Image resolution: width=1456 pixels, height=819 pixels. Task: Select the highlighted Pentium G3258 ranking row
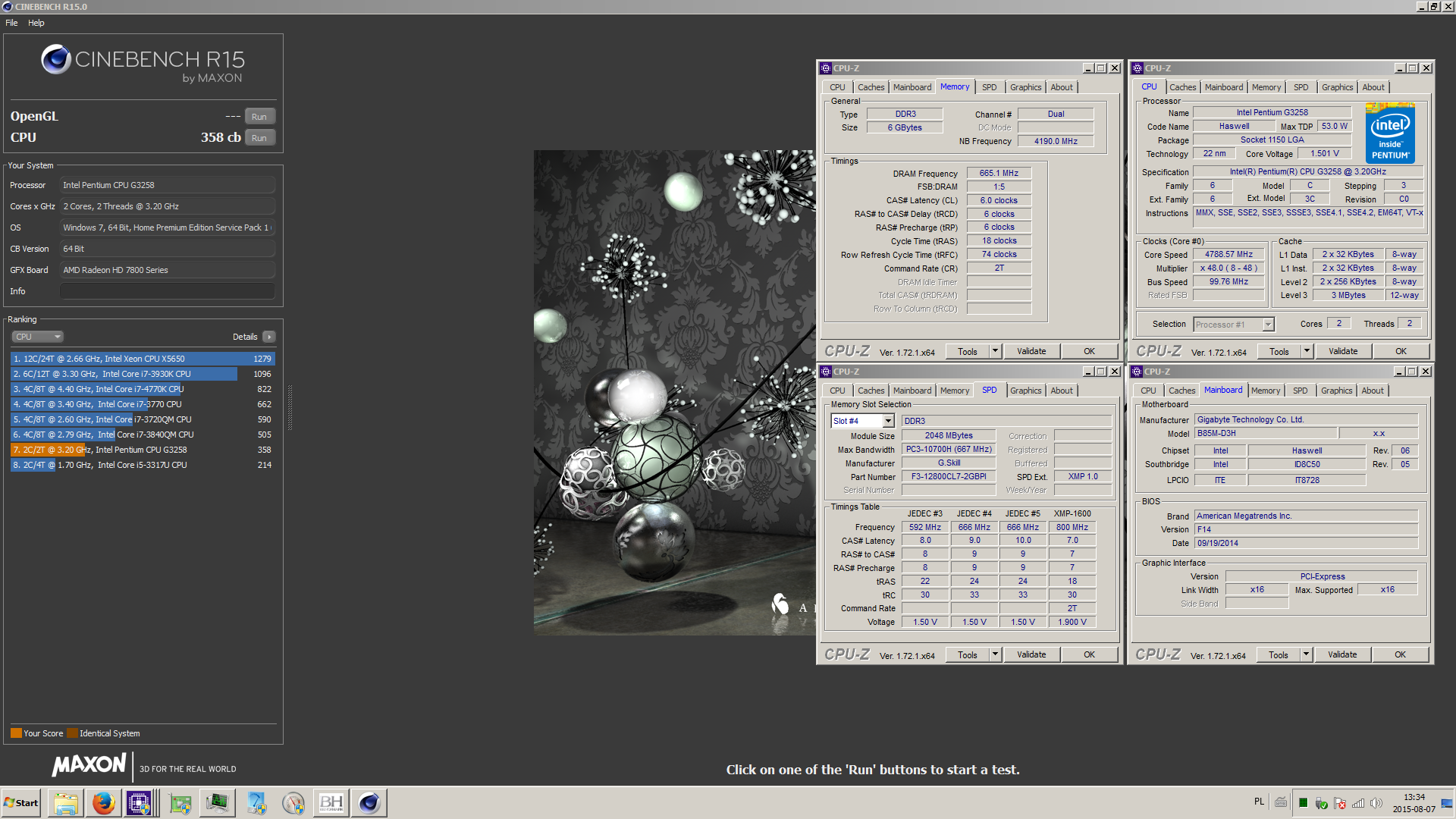point(143,450)
